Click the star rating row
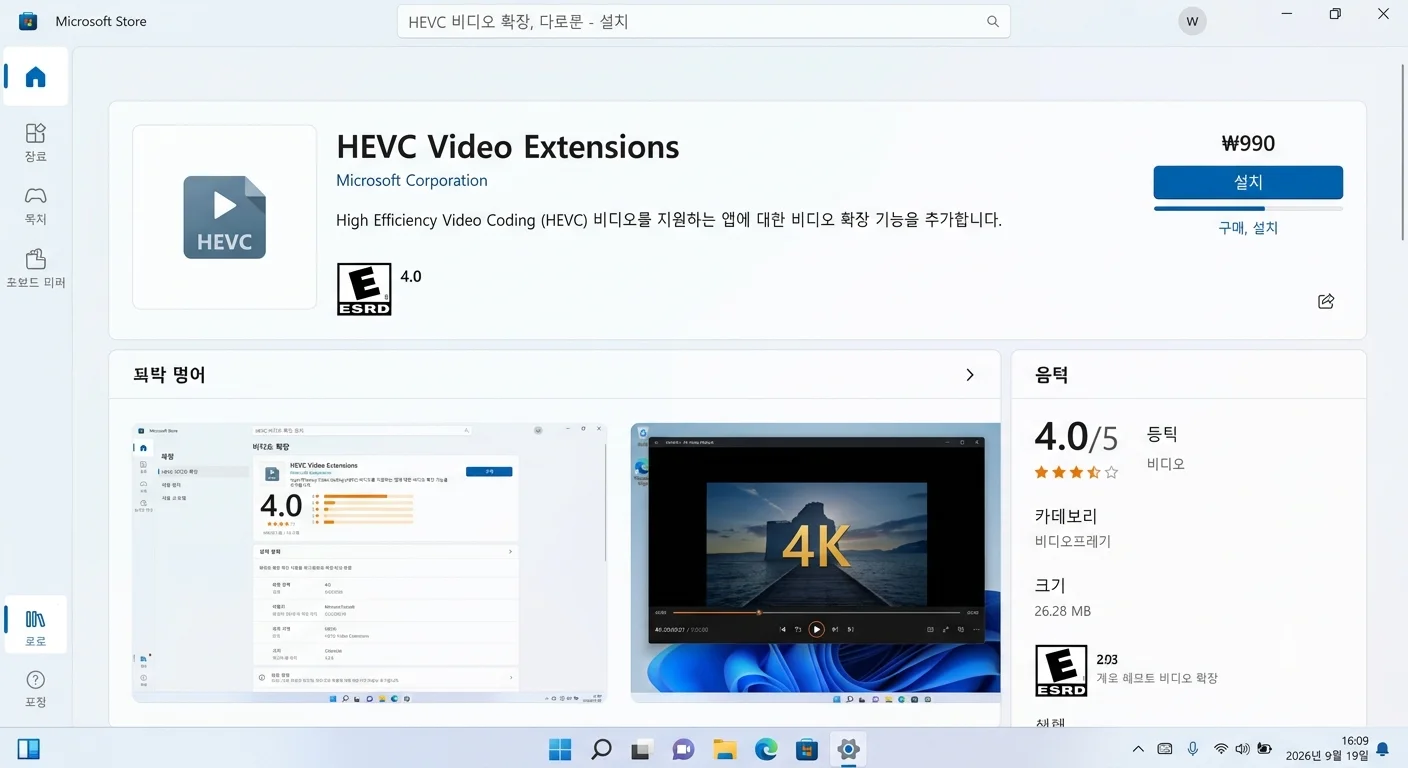The image size is (1408, 768). pos(1076,472)
